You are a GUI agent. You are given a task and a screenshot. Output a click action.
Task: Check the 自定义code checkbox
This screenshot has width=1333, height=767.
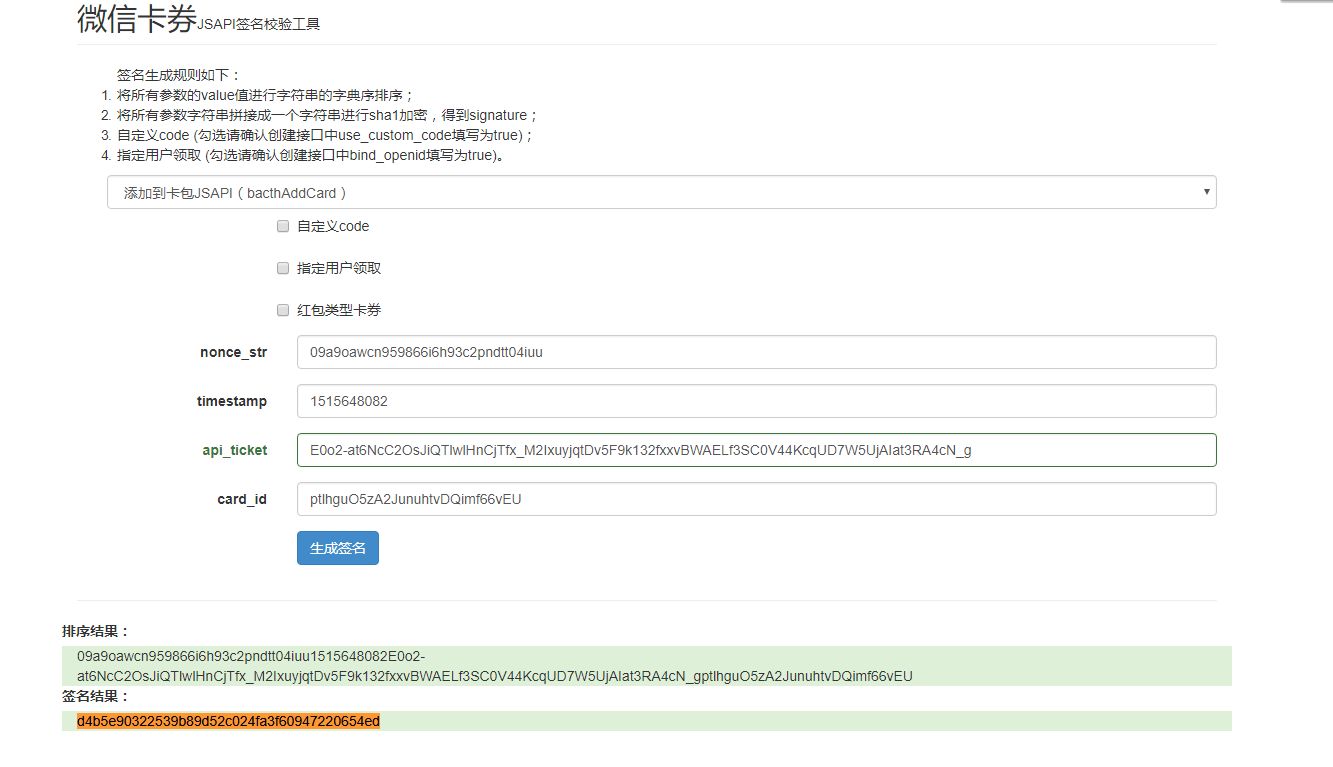(283, 227)
